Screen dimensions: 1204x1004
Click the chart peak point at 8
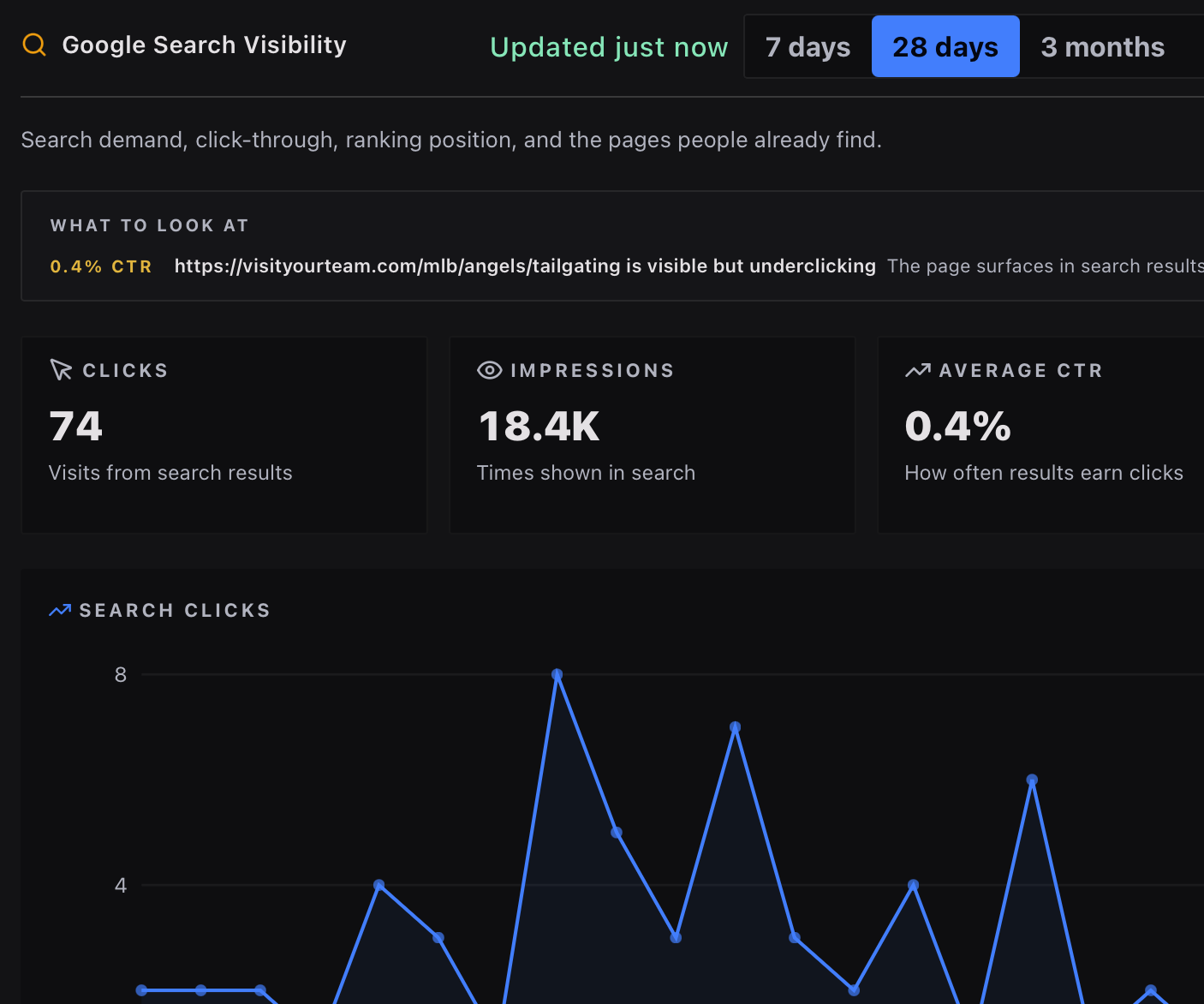coord(557,675)
